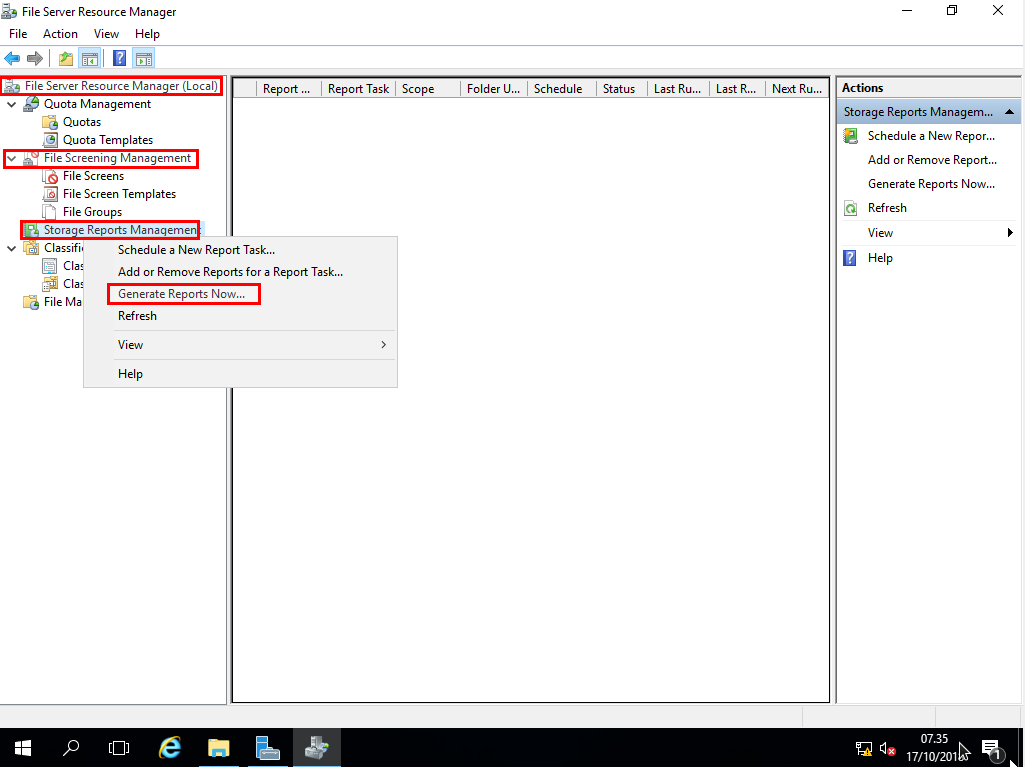
Task: Click the File Management Tasks folder icon
Action: (x=31, y=302)
